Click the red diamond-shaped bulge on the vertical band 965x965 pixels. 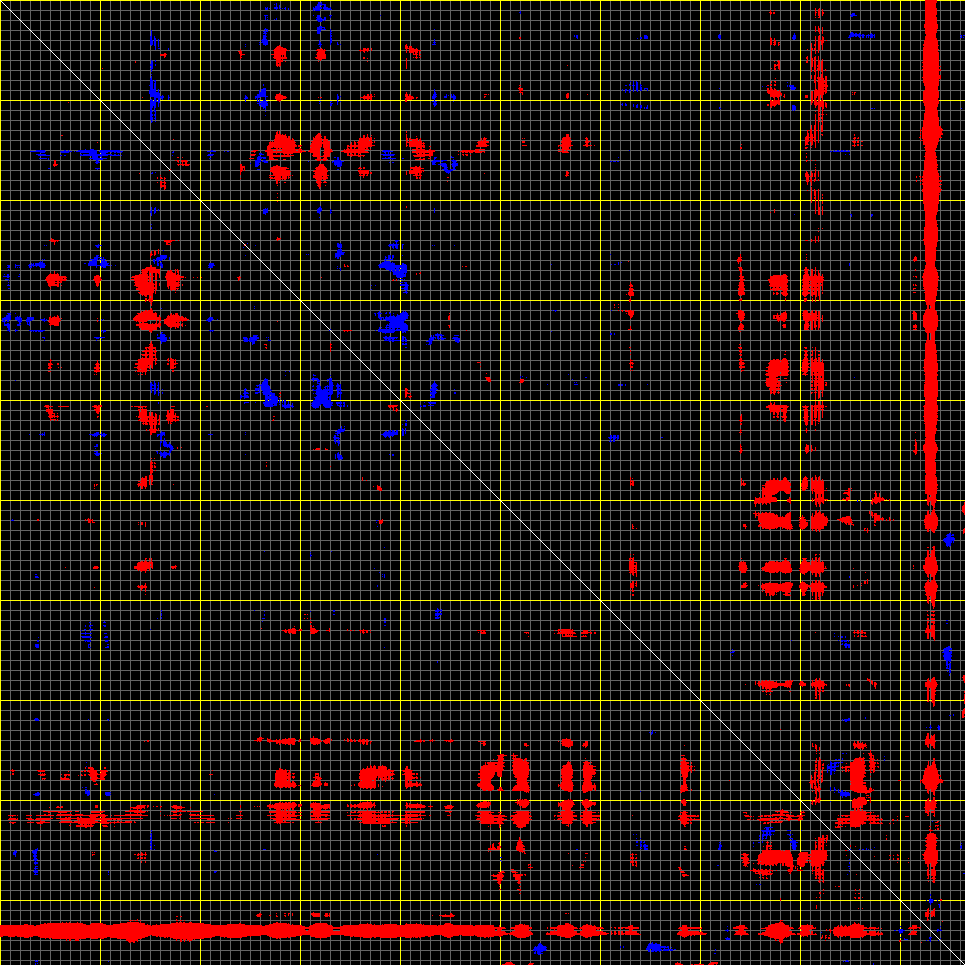931,778
